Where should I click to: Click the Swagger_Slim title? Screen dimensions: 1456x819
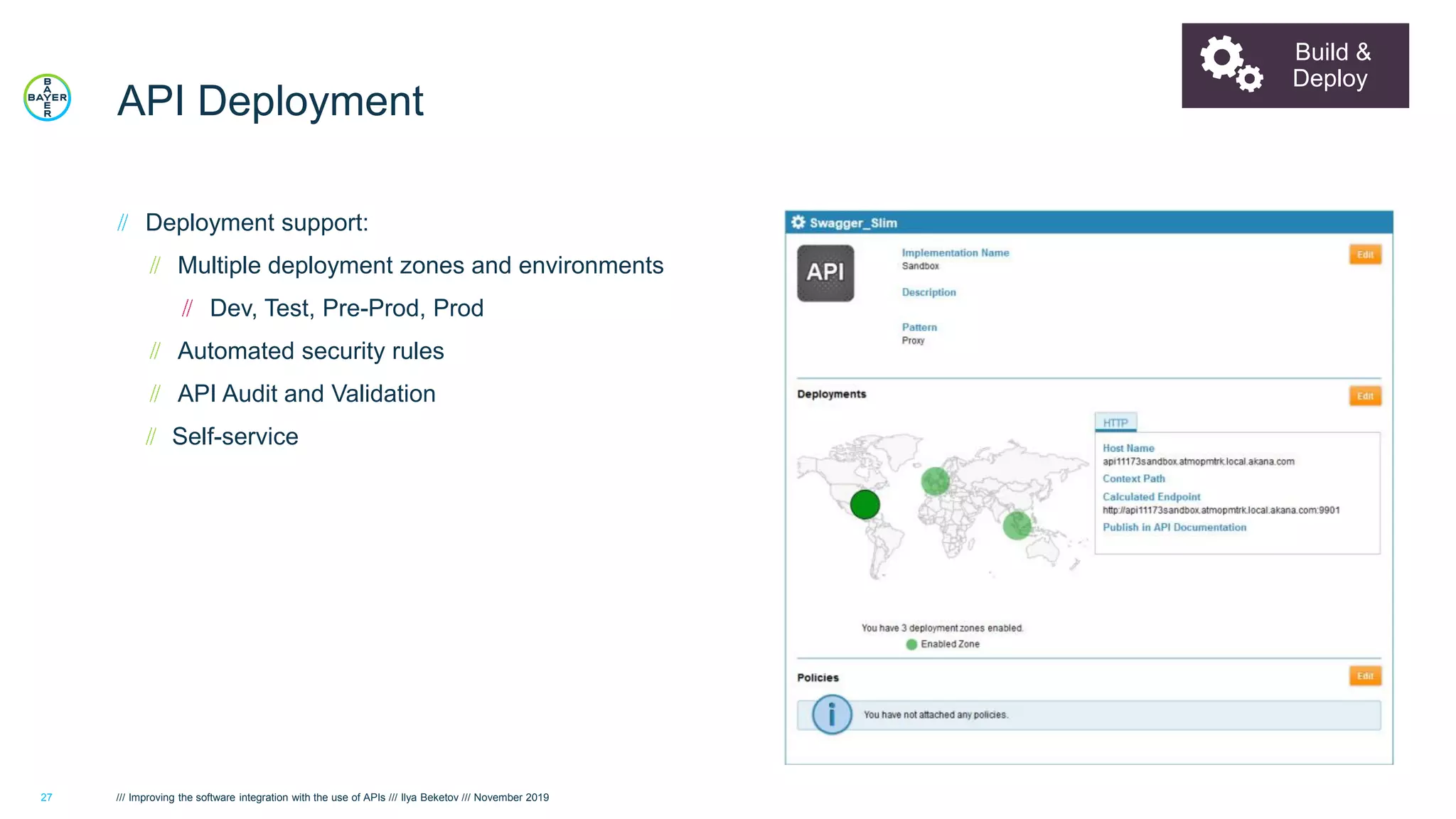tap(853, 223)
